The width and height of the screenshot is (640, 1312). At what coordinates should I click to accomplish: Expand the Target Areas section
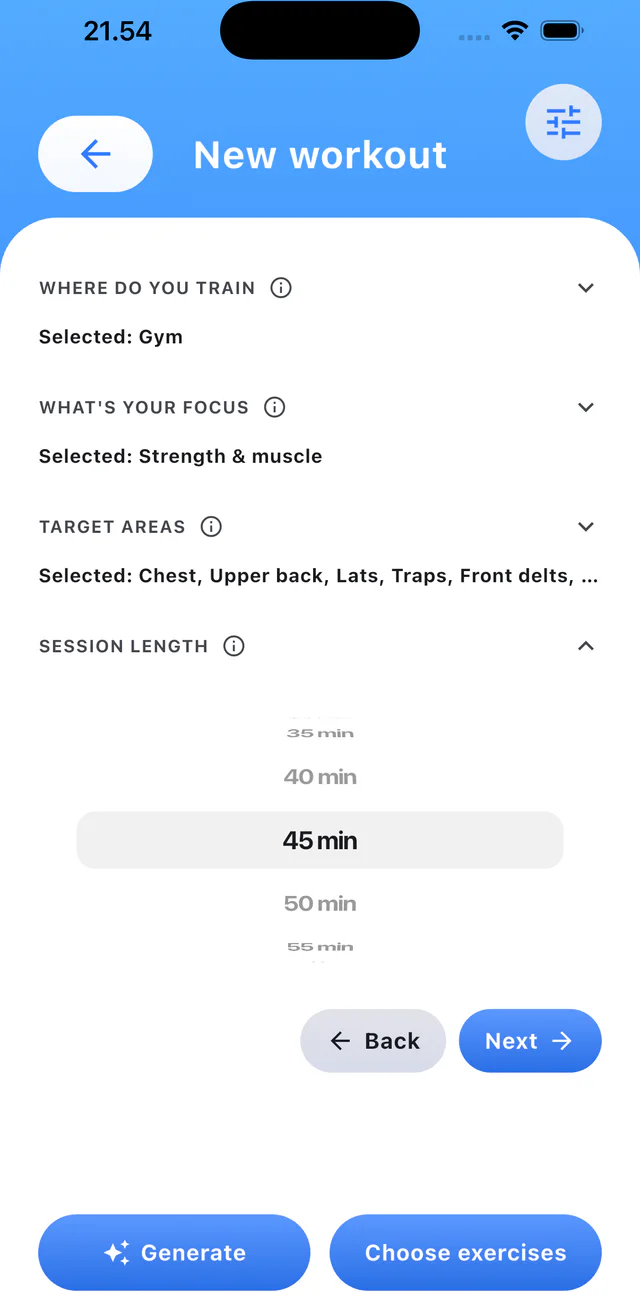(x=586, y=527)
